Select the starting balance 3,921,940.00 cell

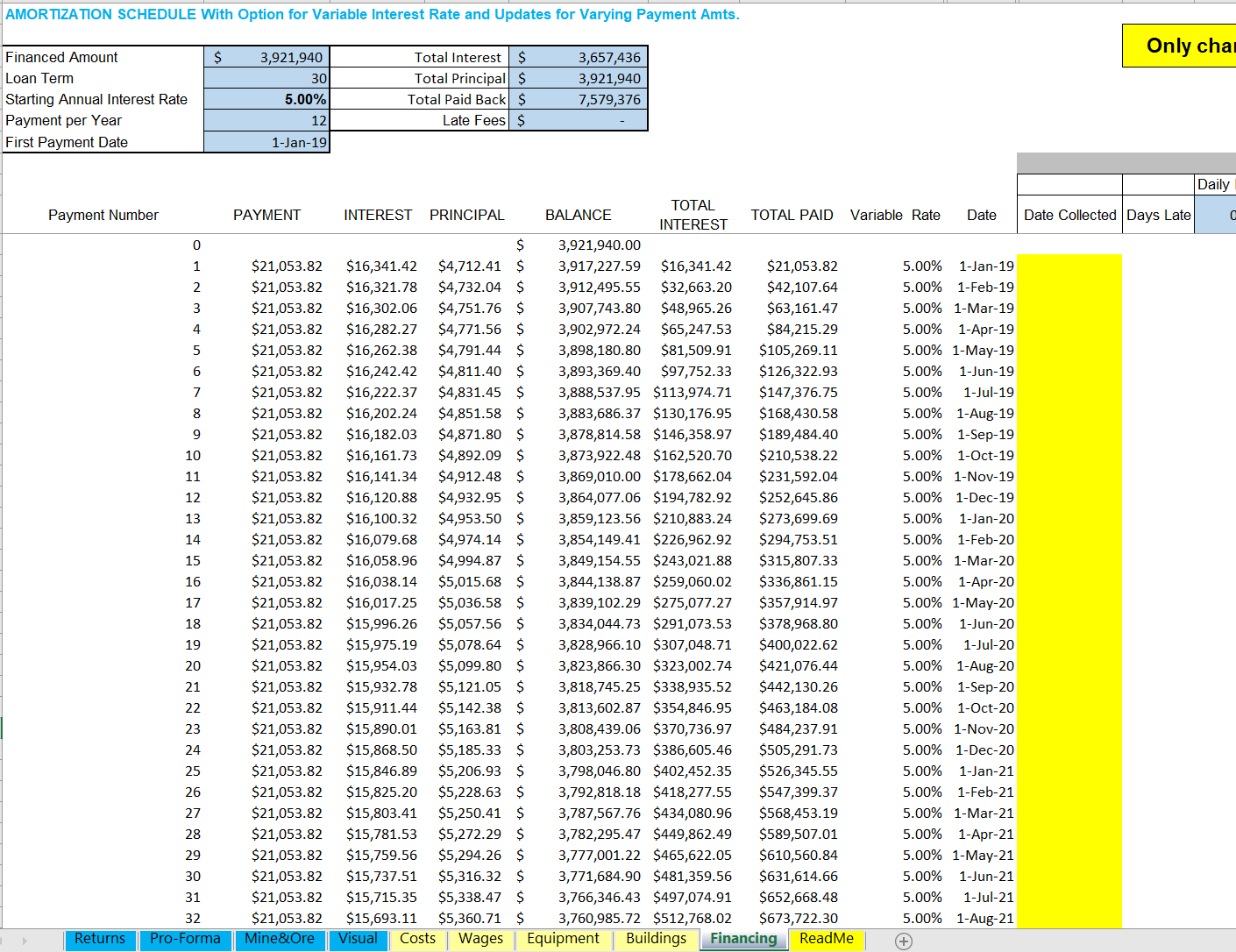pos(579,245)
